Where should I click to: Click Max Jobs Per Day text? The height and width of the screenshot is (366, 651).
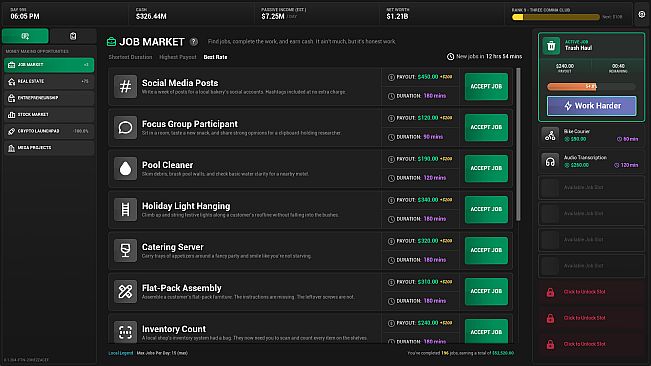click(162, 353)
